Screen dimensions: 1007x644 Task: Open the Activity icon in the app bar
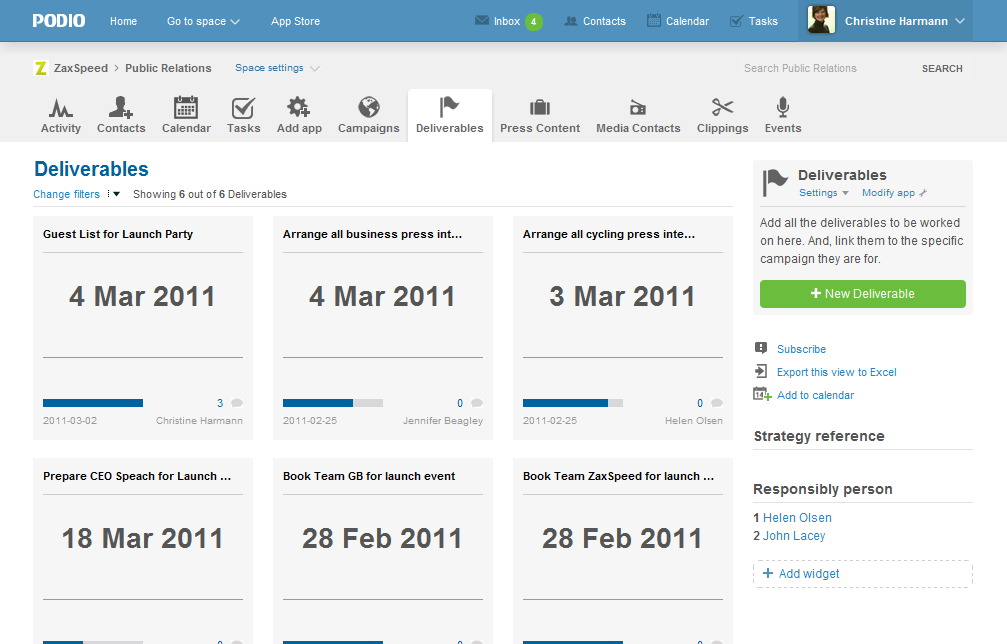pos(61,108)
